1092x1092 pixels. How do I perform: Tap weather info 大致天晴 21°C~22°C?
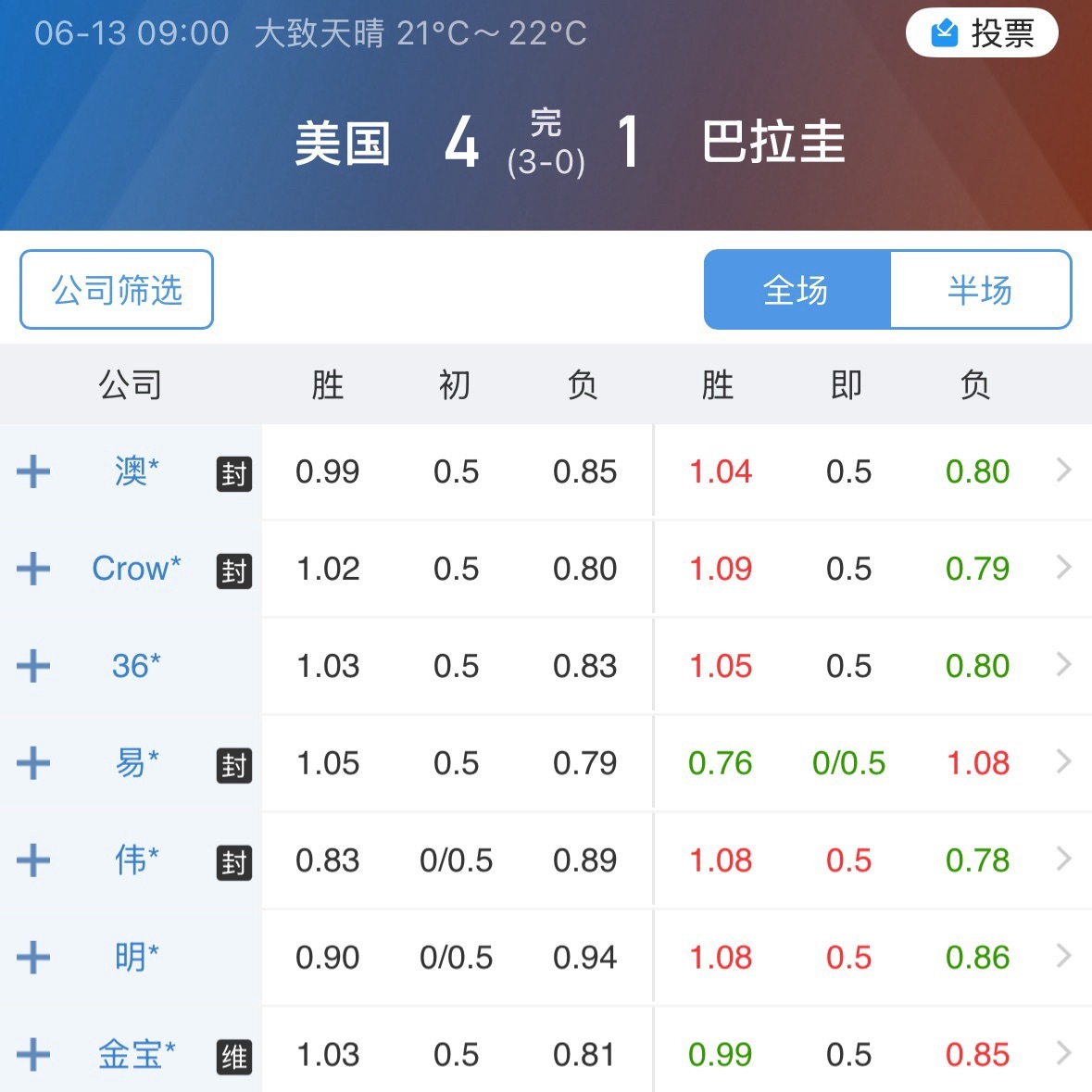[x=420, y=32]
